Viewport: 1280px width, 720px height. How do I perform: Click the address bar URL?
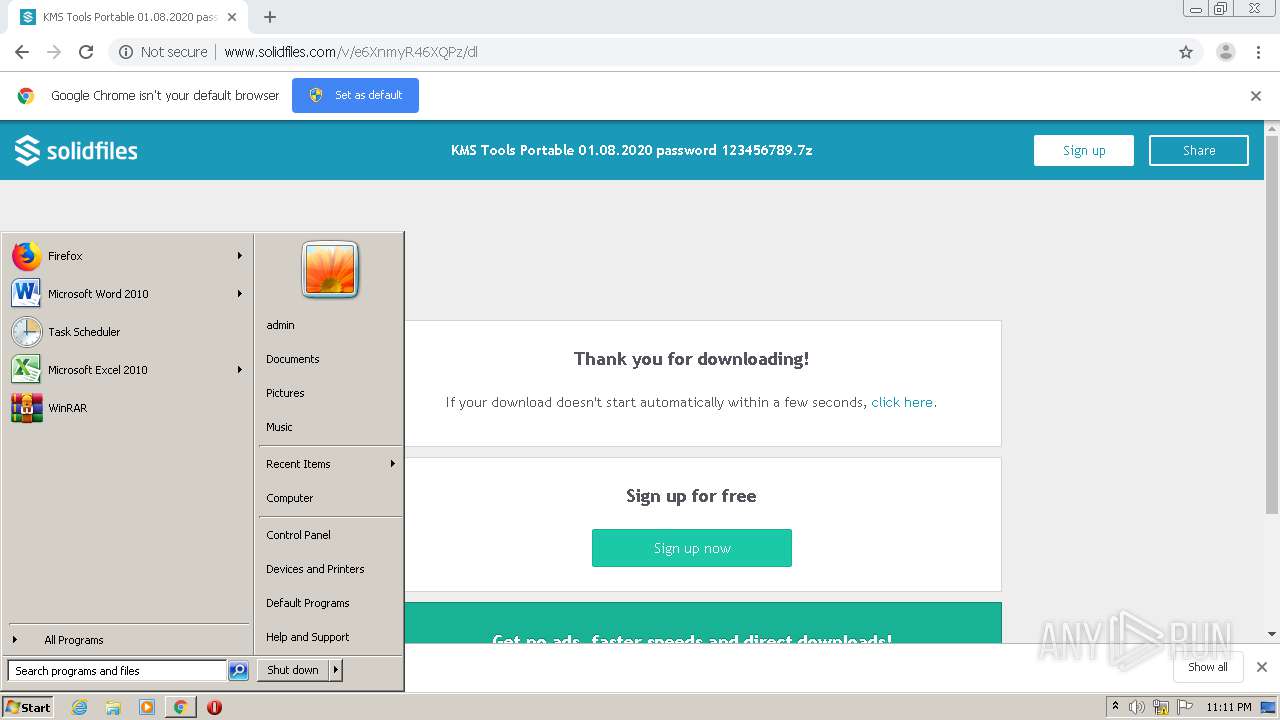pos(351,52)
